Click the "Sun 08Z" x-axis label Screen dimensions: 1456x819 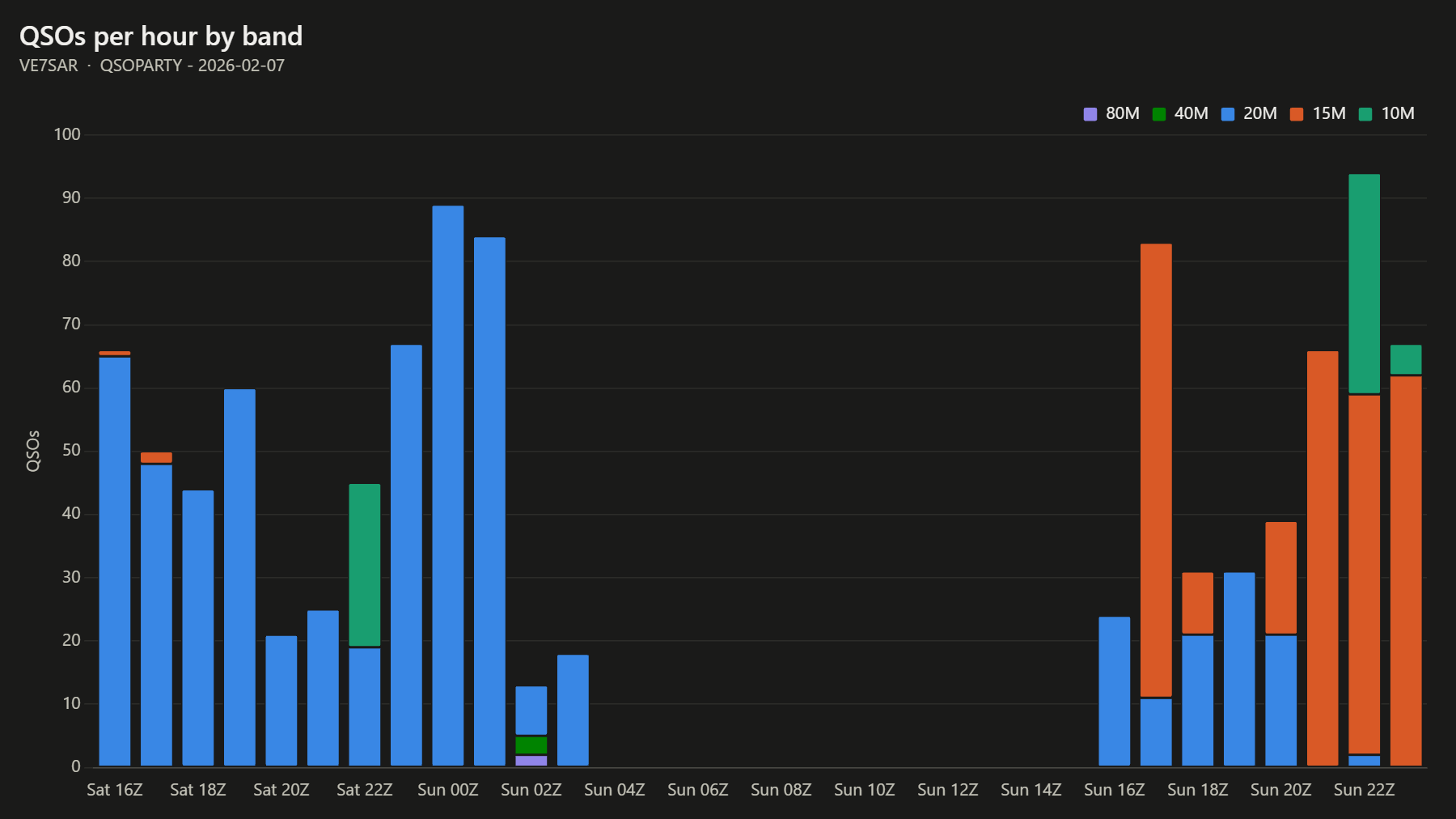coord(781,790)
